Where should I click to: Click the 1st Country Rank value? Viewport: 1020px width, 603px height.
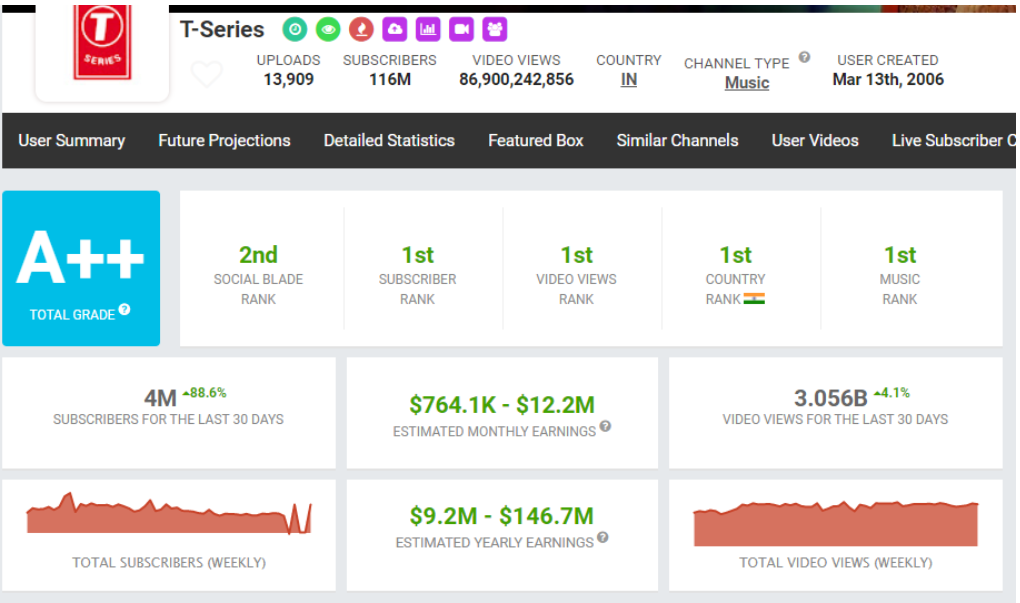pos(735,254)
